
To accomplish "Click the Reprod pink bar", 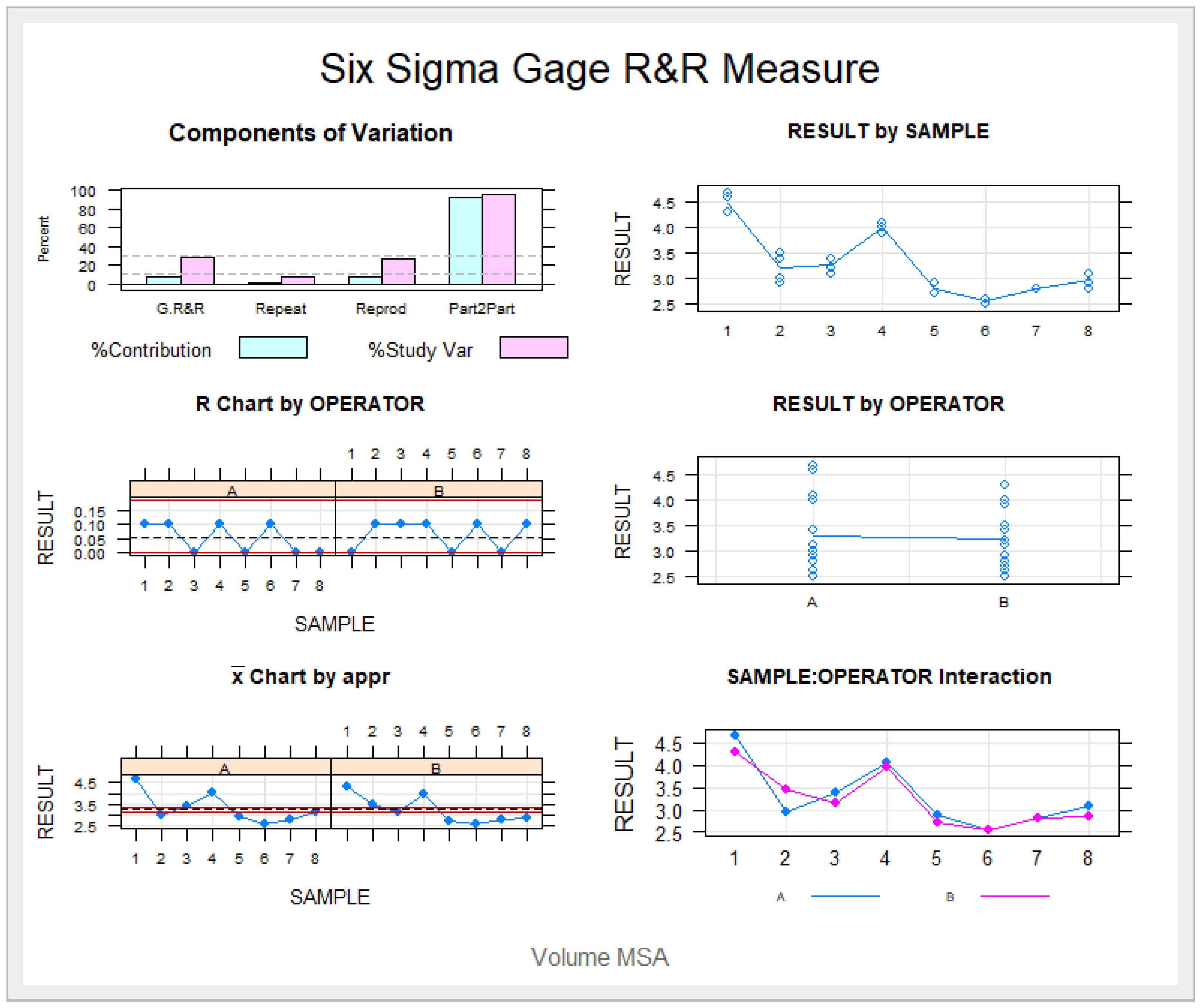I will (x=398, y=271).
